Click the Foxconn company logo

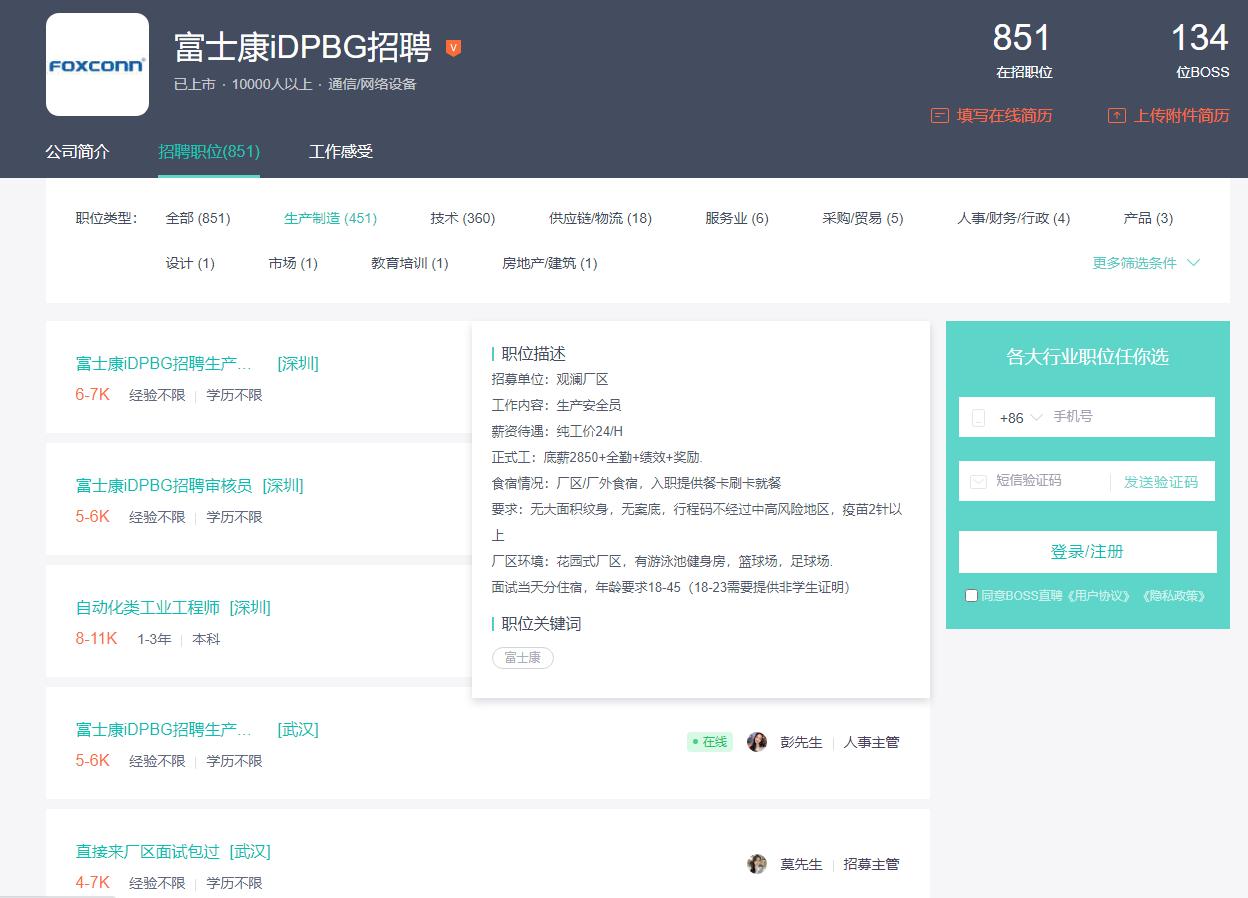(x=97, y=65)
